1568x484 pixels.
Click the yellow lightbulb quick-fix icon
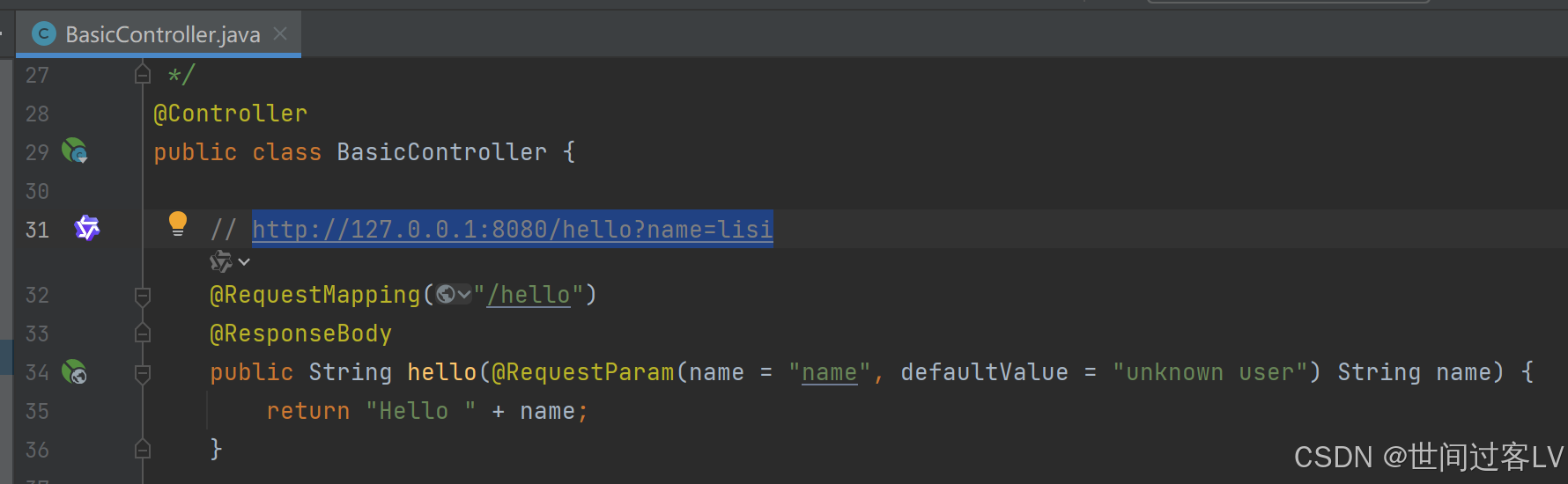[178, 224]
